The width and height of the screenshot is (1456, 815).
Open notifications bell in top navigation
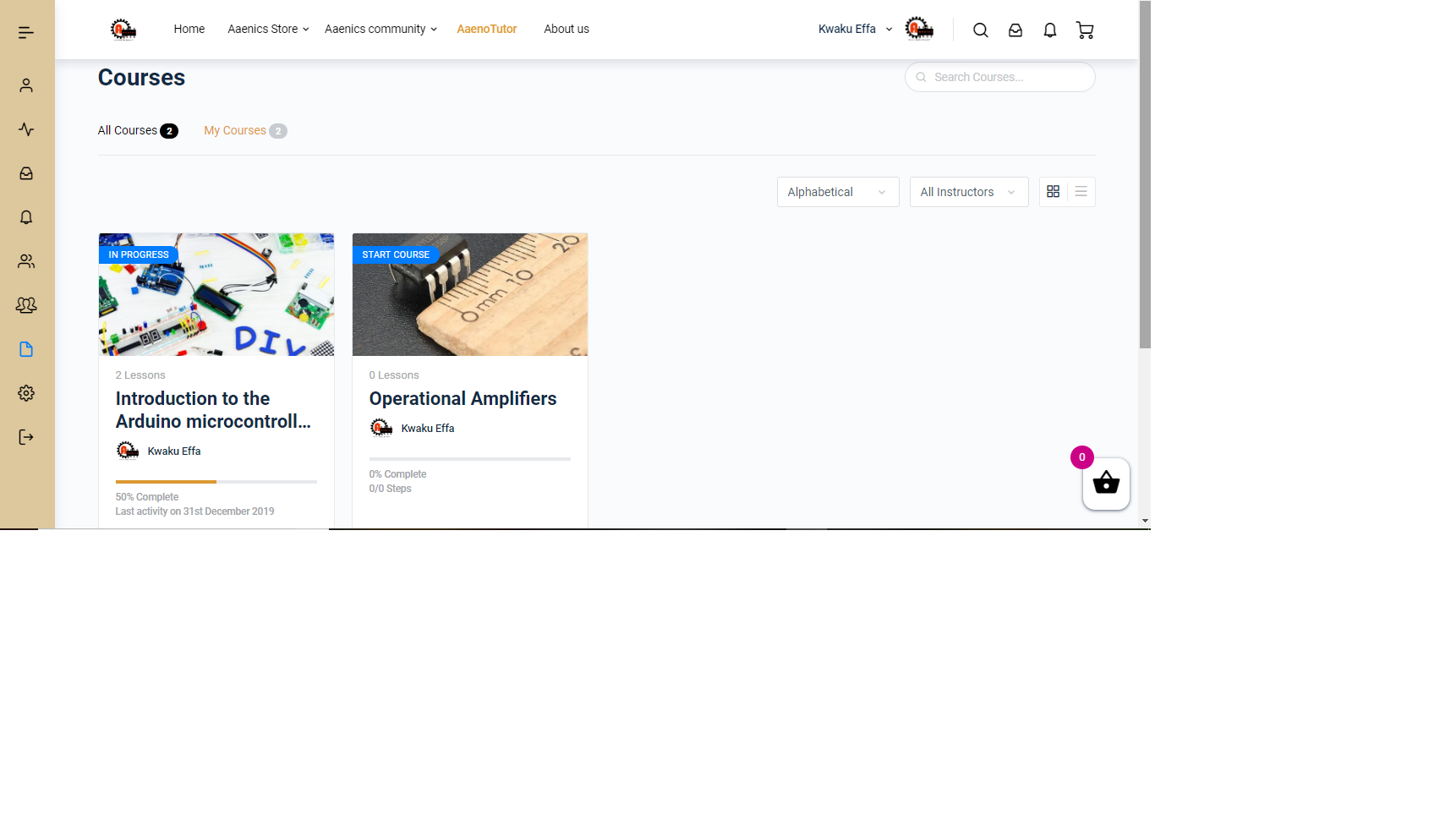(x=1049, y=30)
